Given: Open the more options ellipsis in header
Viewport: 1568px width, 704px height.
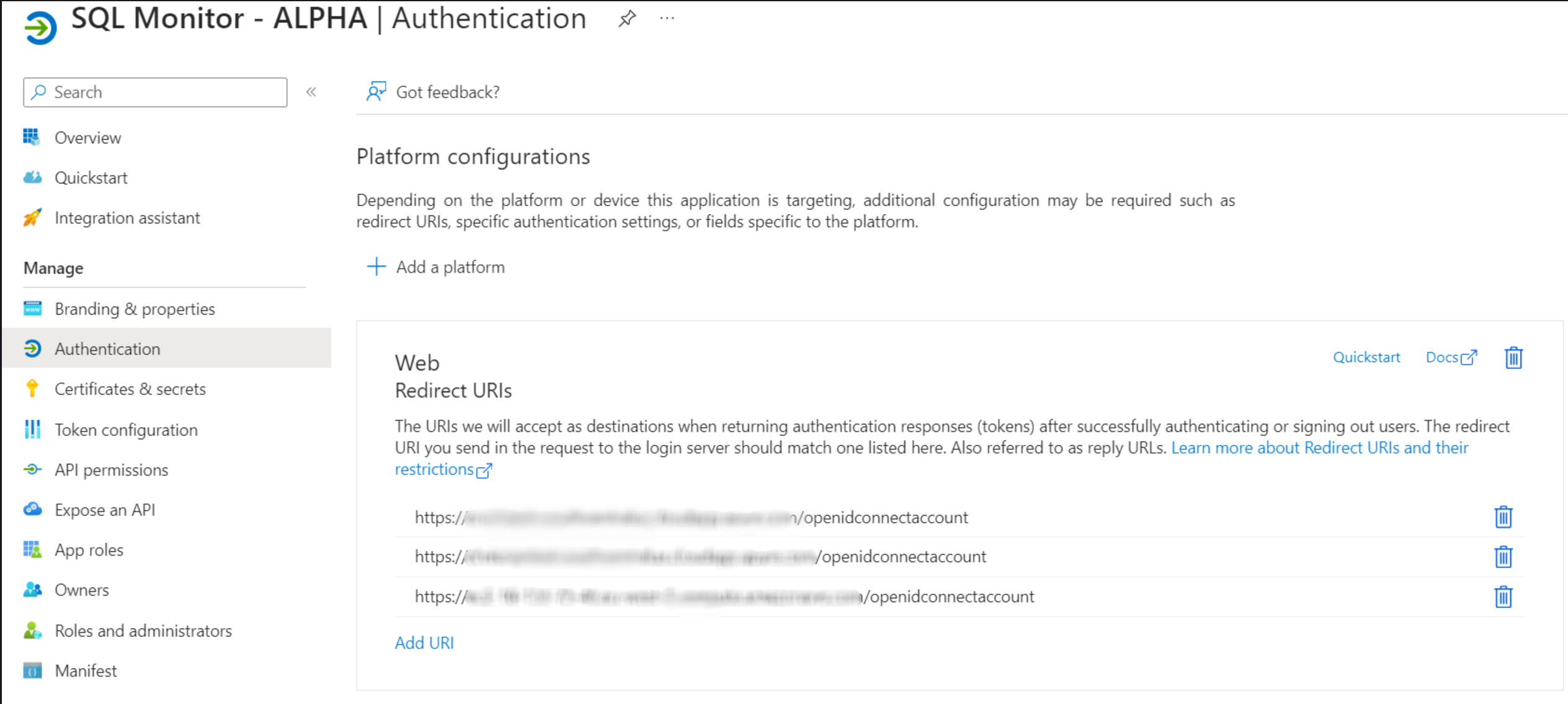Looking at the screenshot, I should pos(667,19).
